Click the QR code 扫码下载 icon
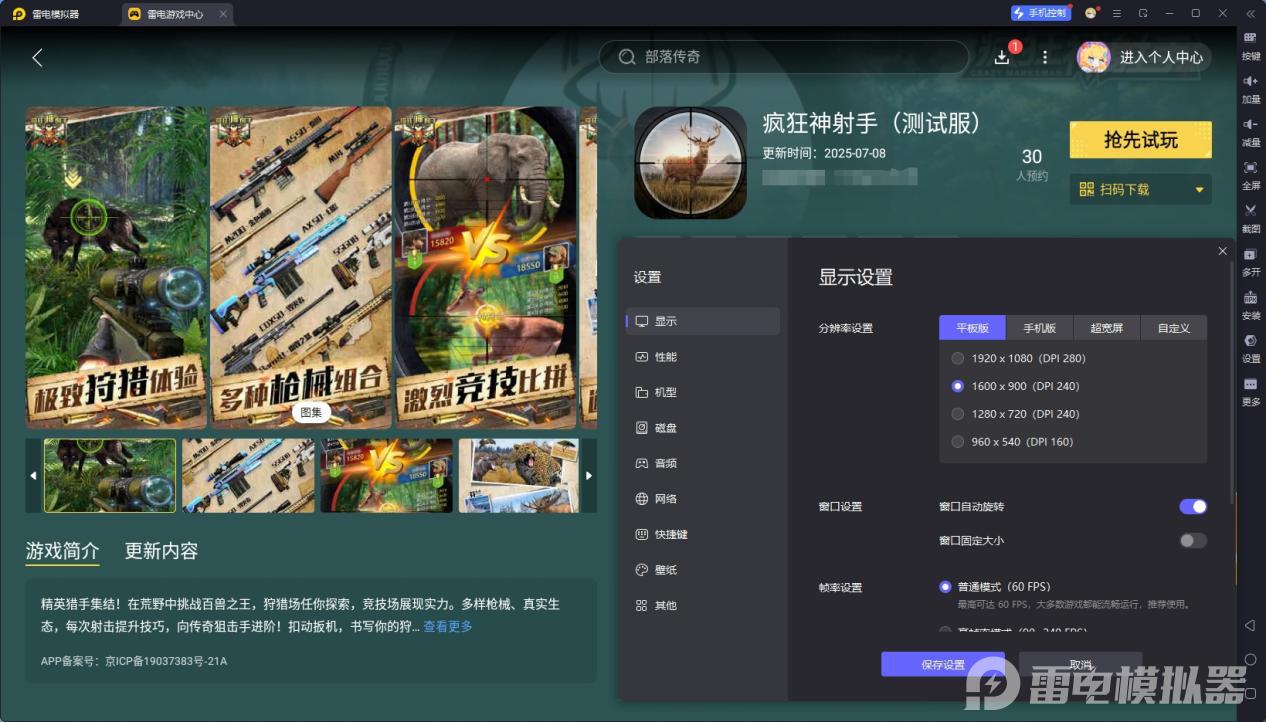 [1087, 189]
